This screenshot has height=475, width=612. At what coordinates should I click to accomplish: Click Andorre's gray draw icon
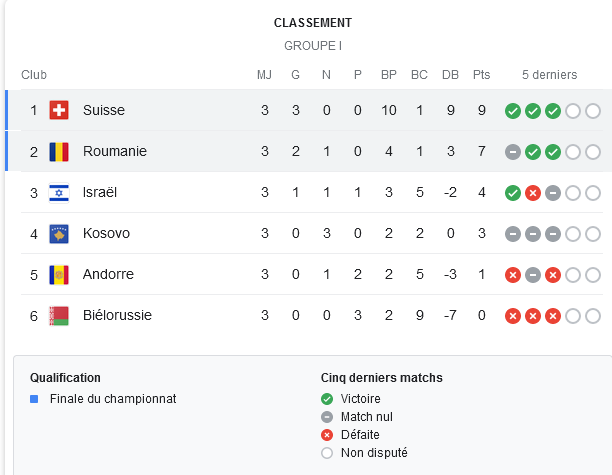point(533,275)
